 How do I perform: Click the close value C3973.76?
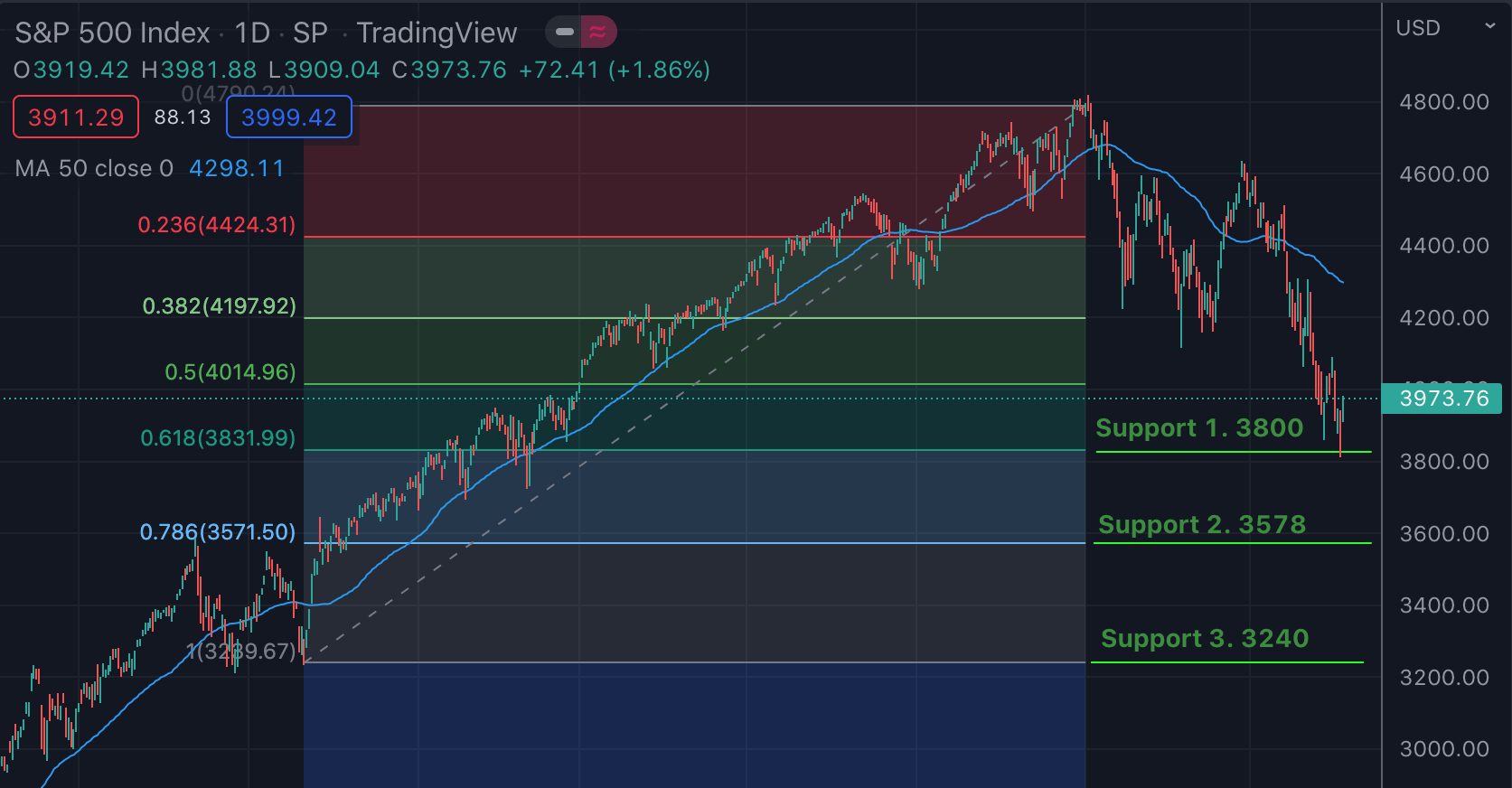(449, 70)
